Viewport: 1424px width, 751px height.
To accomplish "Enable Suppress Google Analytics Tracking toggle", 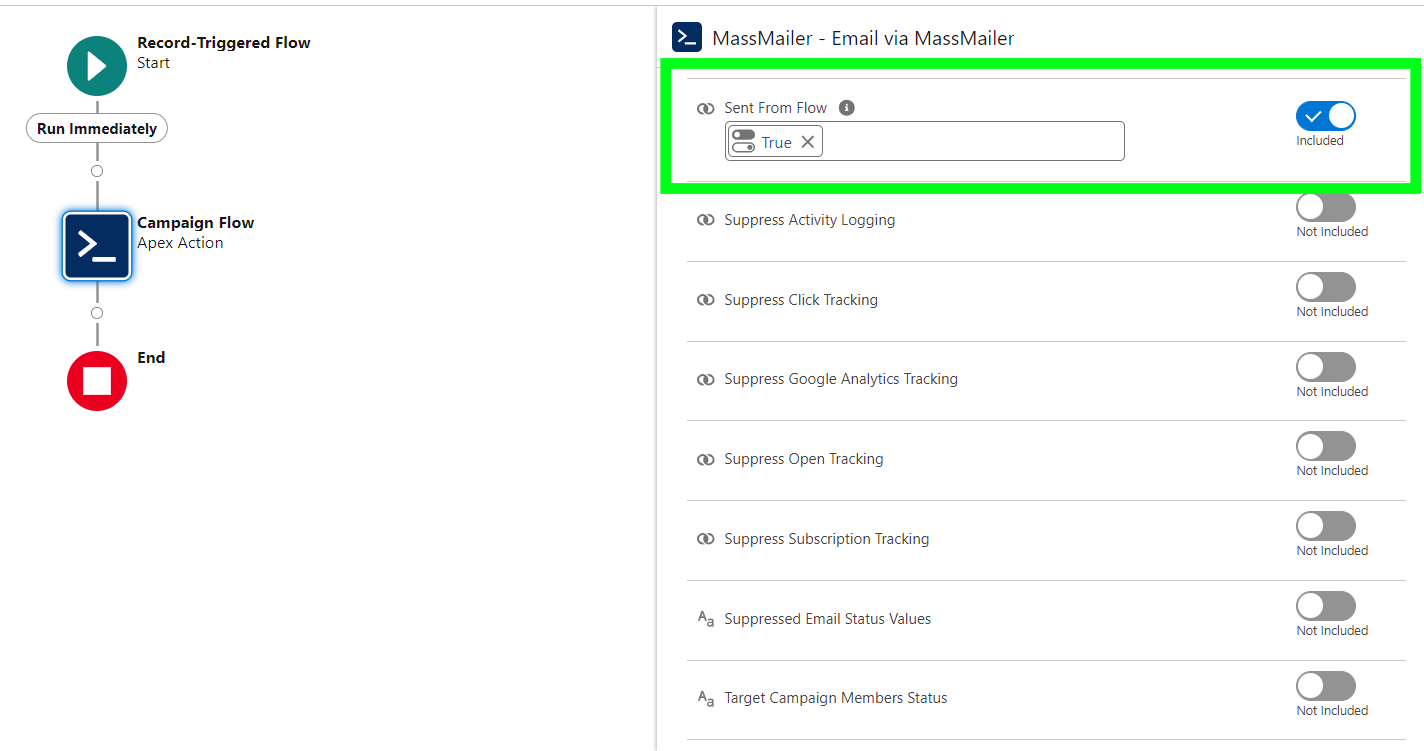I will tap(1326, 367).
